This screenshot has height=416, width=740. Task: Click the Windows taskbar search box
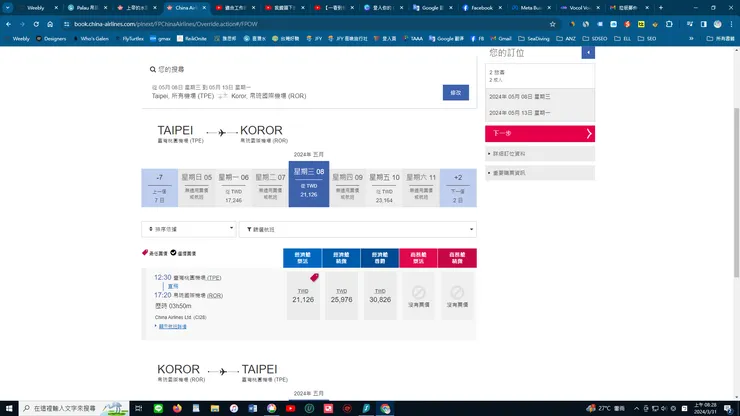coord(74,408)
